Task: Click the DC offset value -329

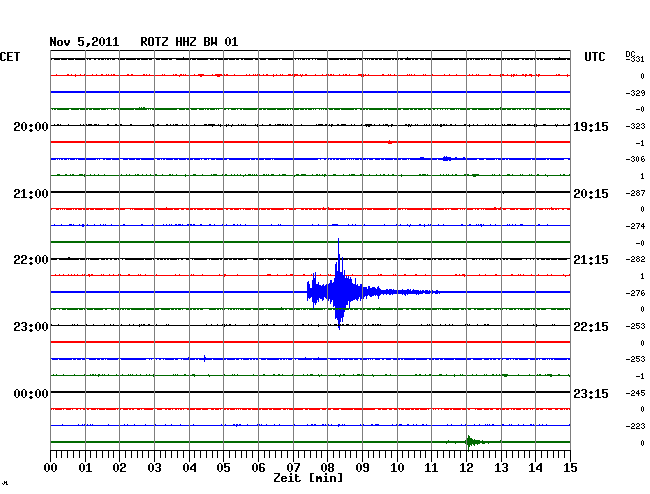Action: click(x=635, y=93)
